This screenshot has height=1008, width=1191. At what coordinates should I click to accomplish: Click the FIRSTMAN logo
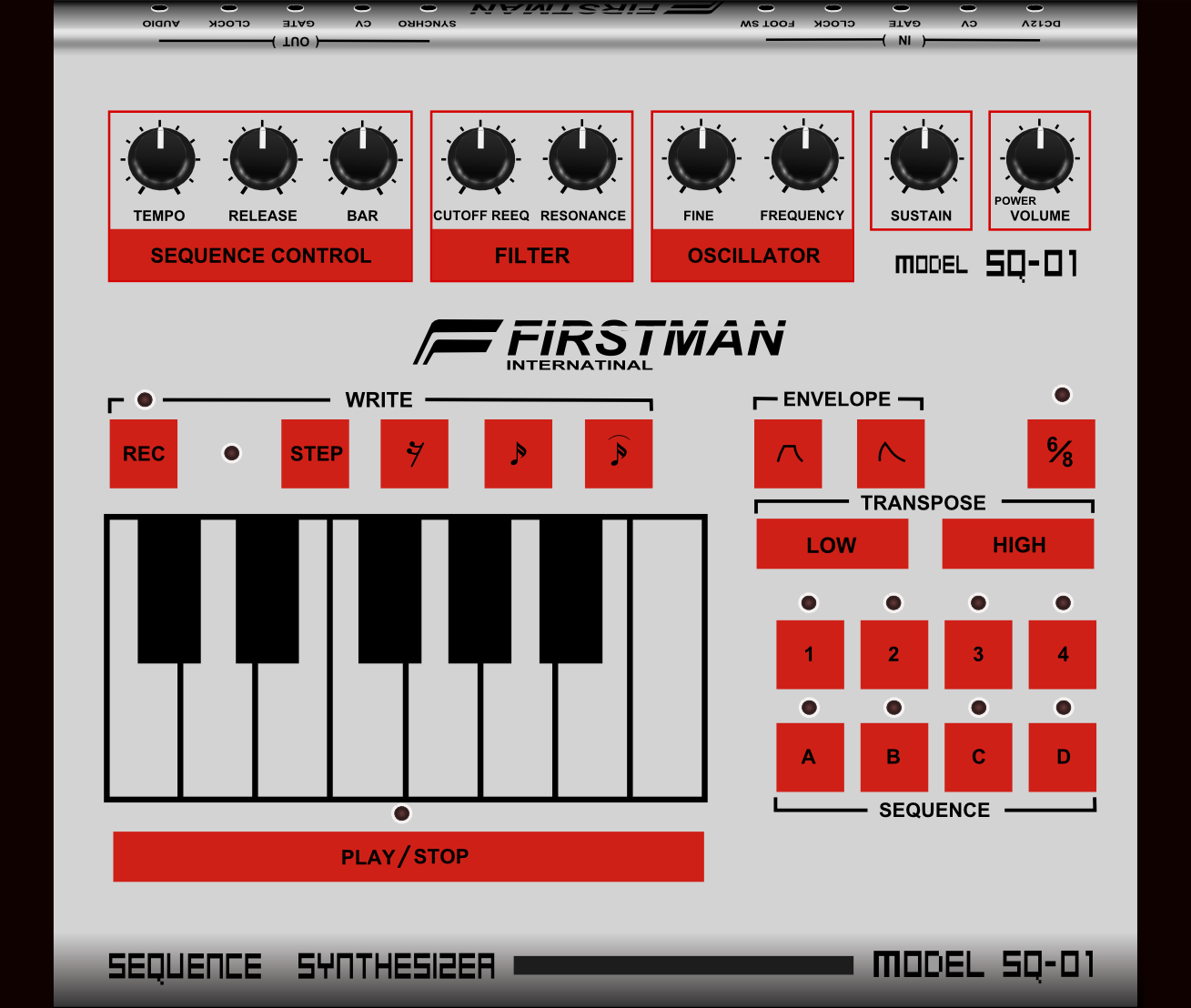point(600,344)
